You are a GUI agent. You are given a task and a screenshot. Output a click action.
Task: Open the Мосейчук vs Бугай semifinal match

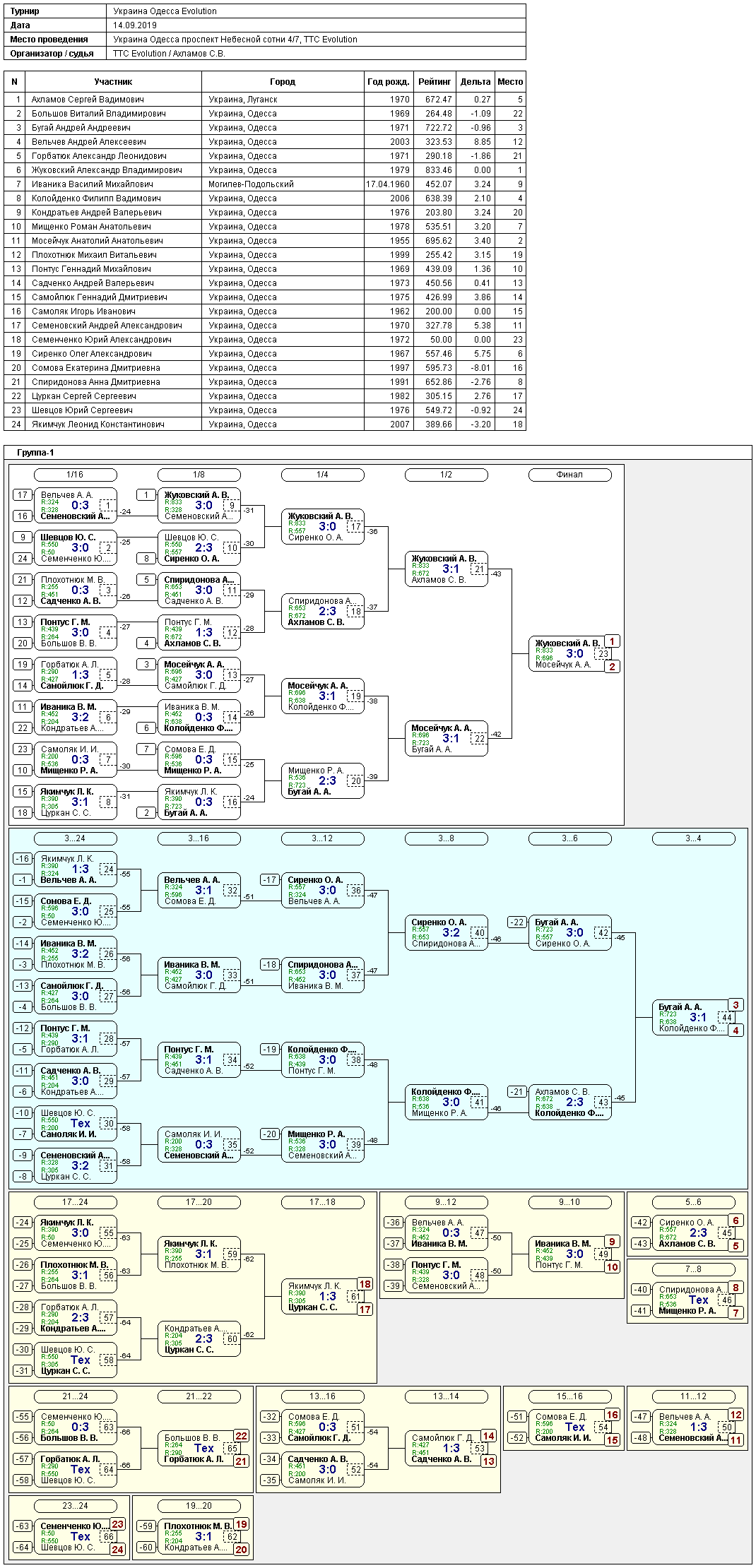(446, 739)
